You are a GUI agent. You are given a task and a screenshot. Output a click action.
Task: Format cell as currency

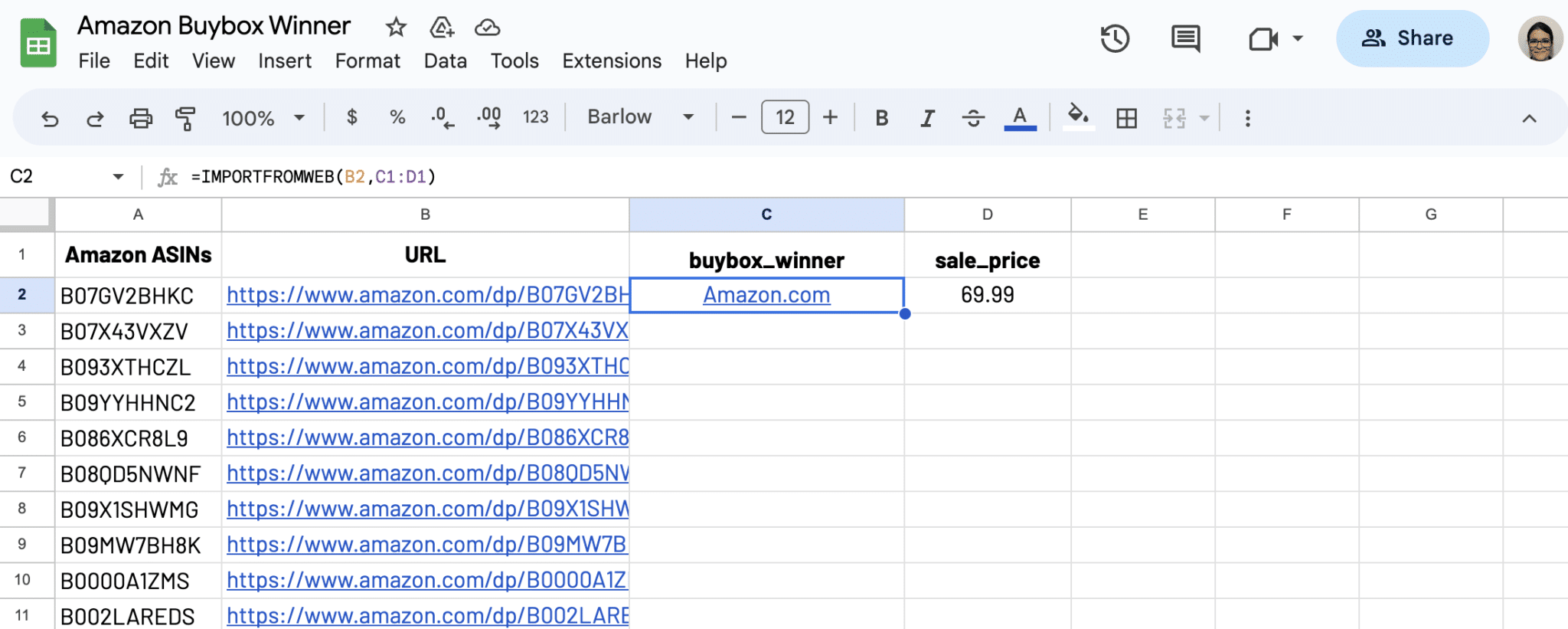point(352,117)
